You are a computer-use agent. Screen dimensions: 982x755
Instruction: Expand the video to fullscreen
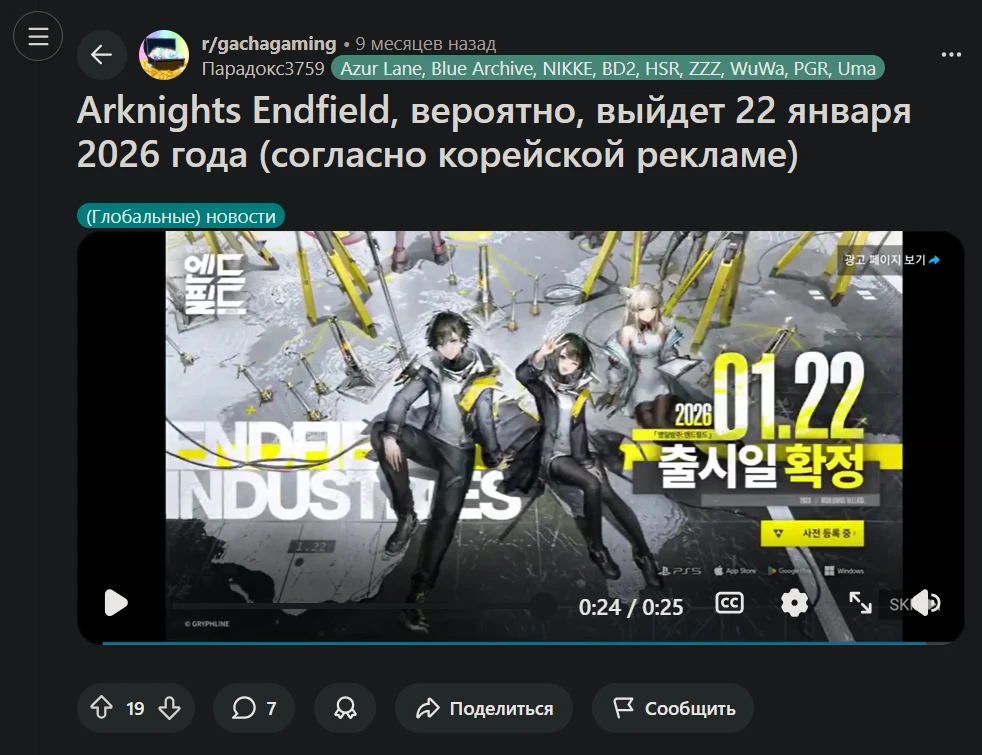pos(860,603)
